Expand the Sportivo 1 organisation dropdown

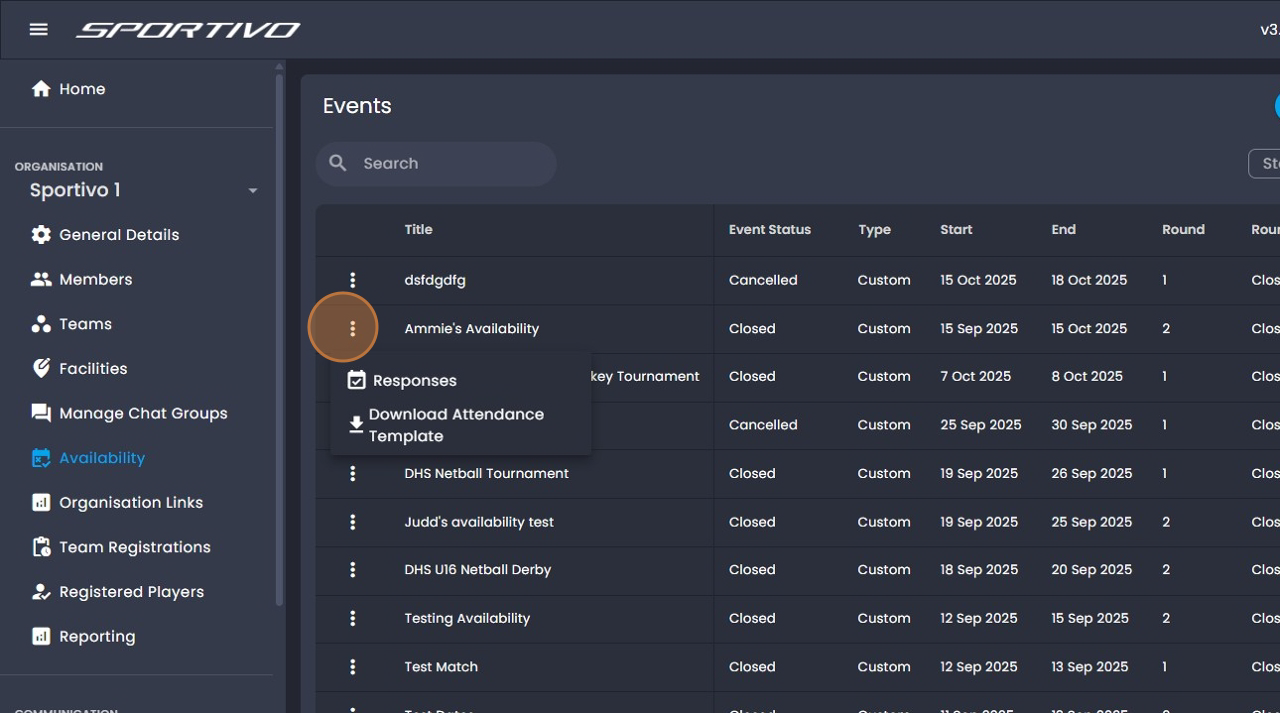252,191
